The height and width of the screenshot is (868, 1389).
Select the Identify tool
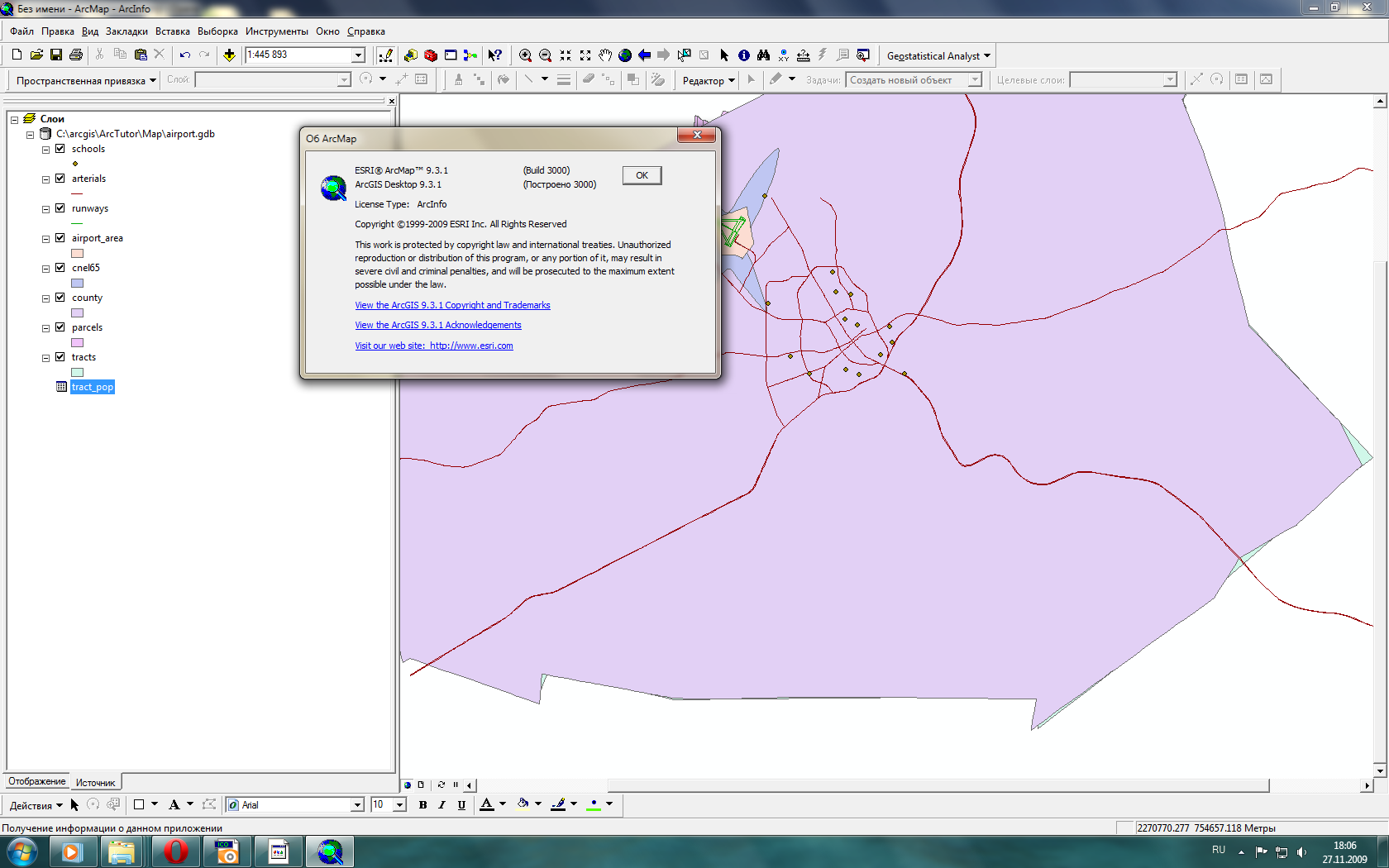pyautogui.click(x=744, y=55)
